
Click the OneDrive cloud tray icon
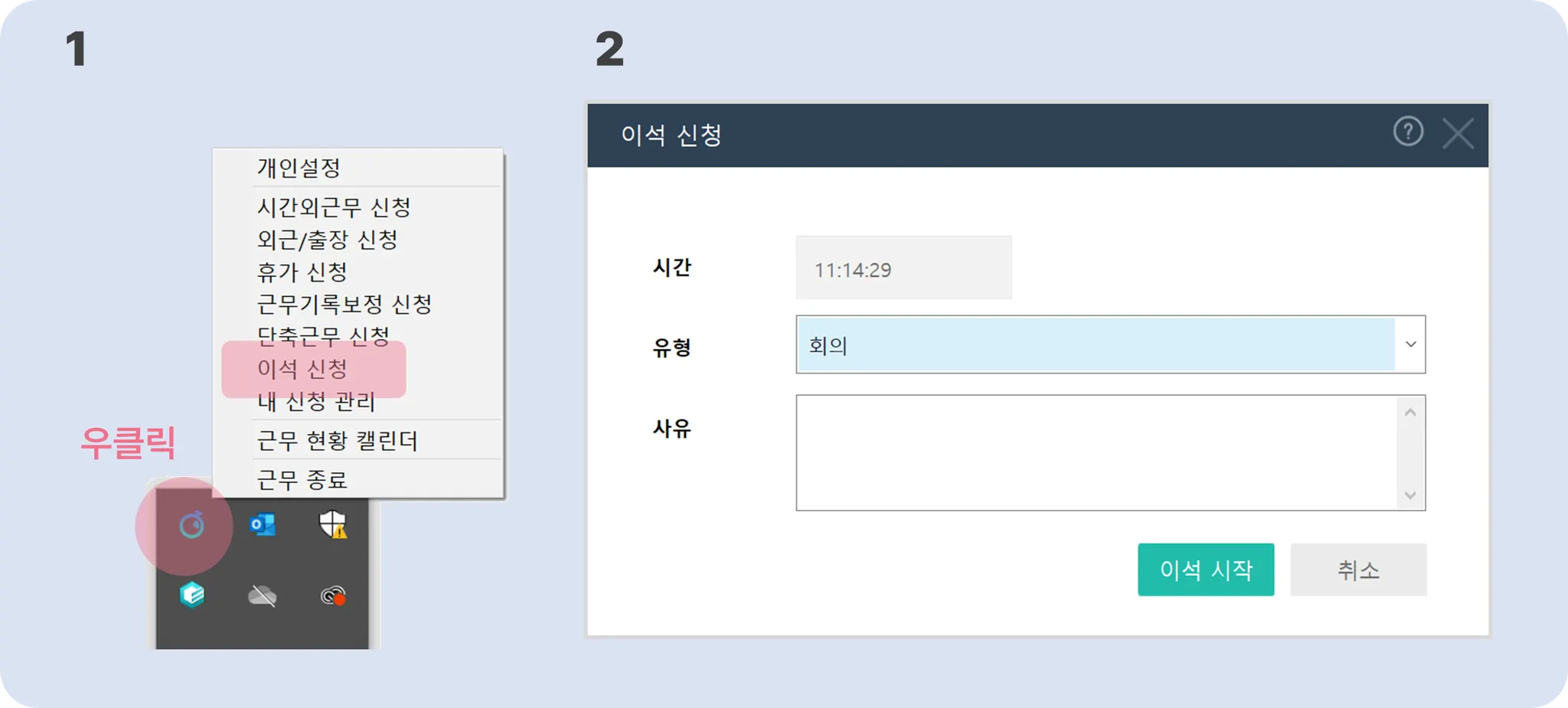click(263, 595)
